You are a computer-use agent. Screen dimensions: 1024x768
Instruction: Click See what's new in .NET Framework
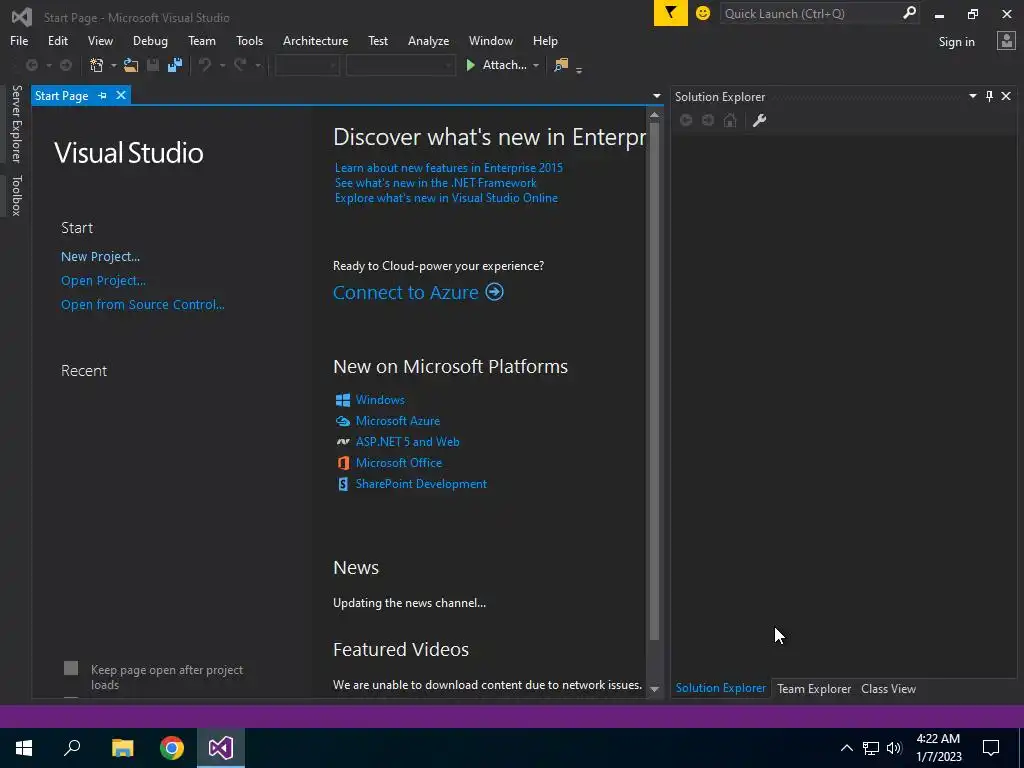coord(436,183)
